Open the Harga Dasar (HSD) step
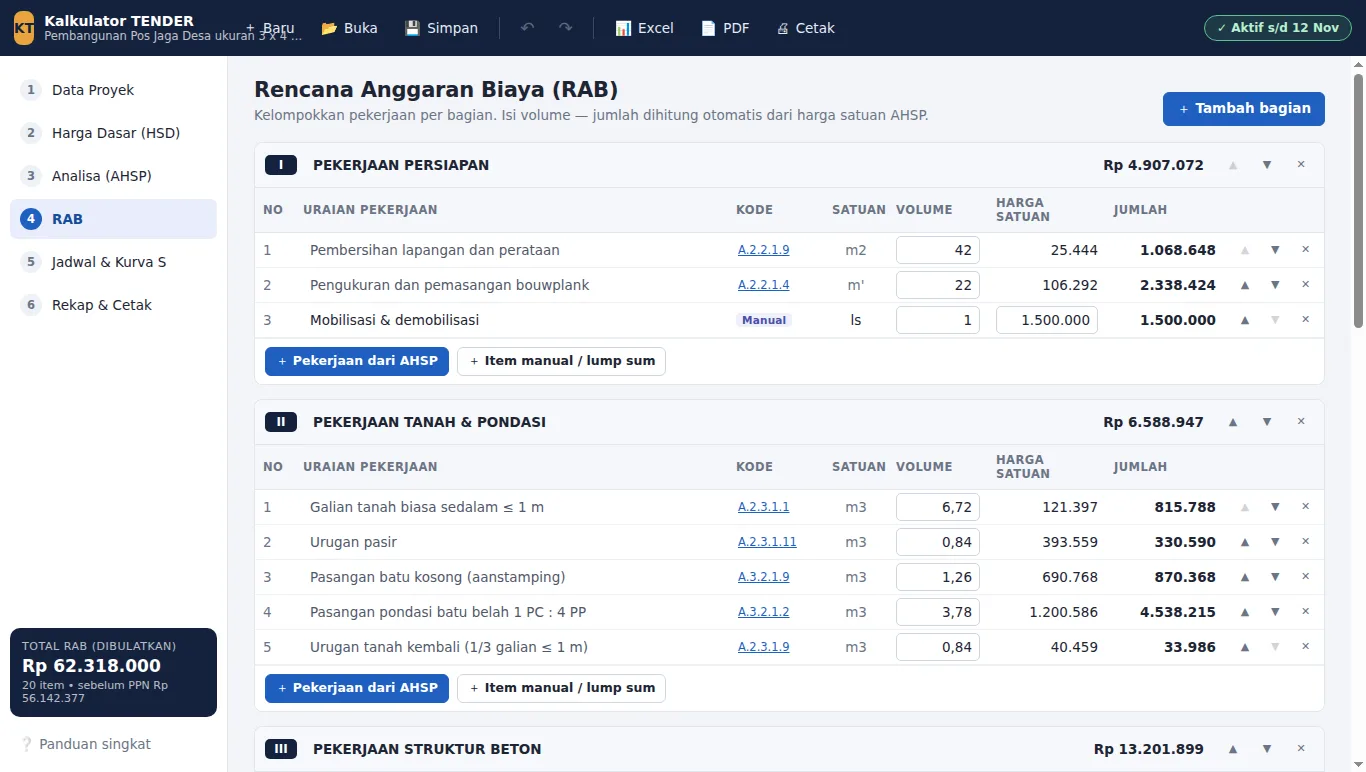The image size is (1366, 772). [x=113, y=133]
